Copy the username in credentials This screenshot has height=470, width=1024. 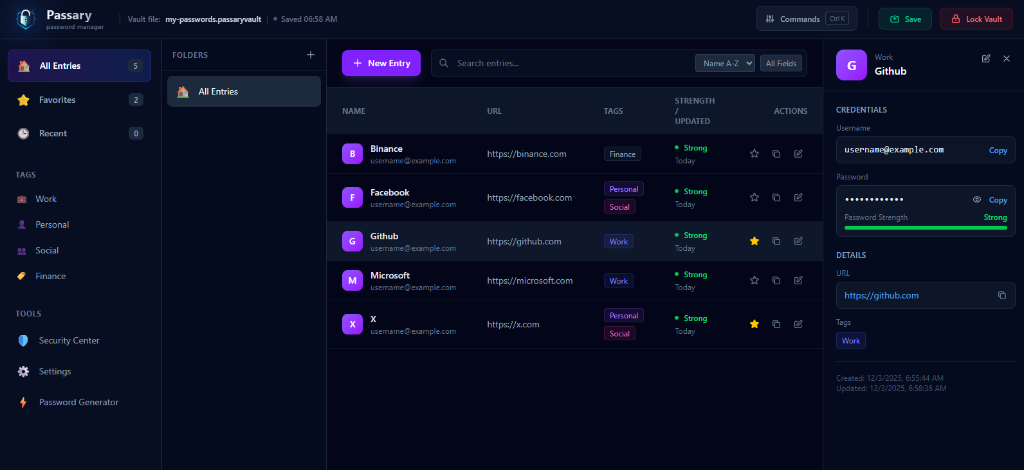tap(998, 150)
